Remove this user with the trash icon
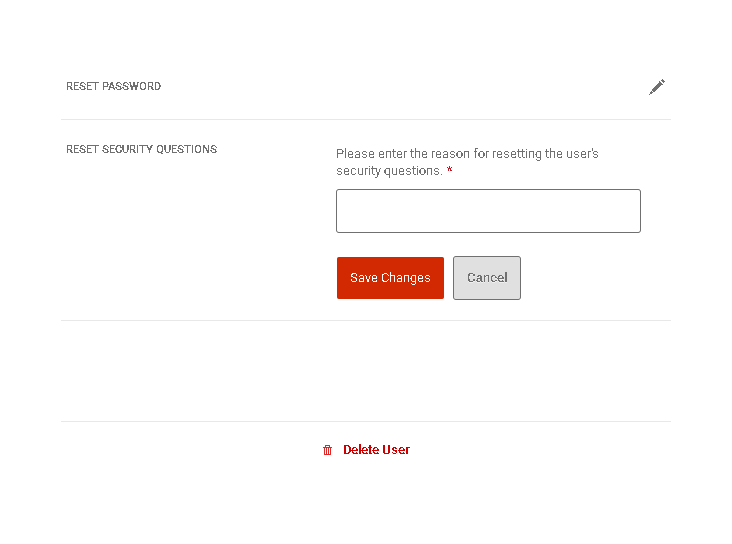 [327, 450]
